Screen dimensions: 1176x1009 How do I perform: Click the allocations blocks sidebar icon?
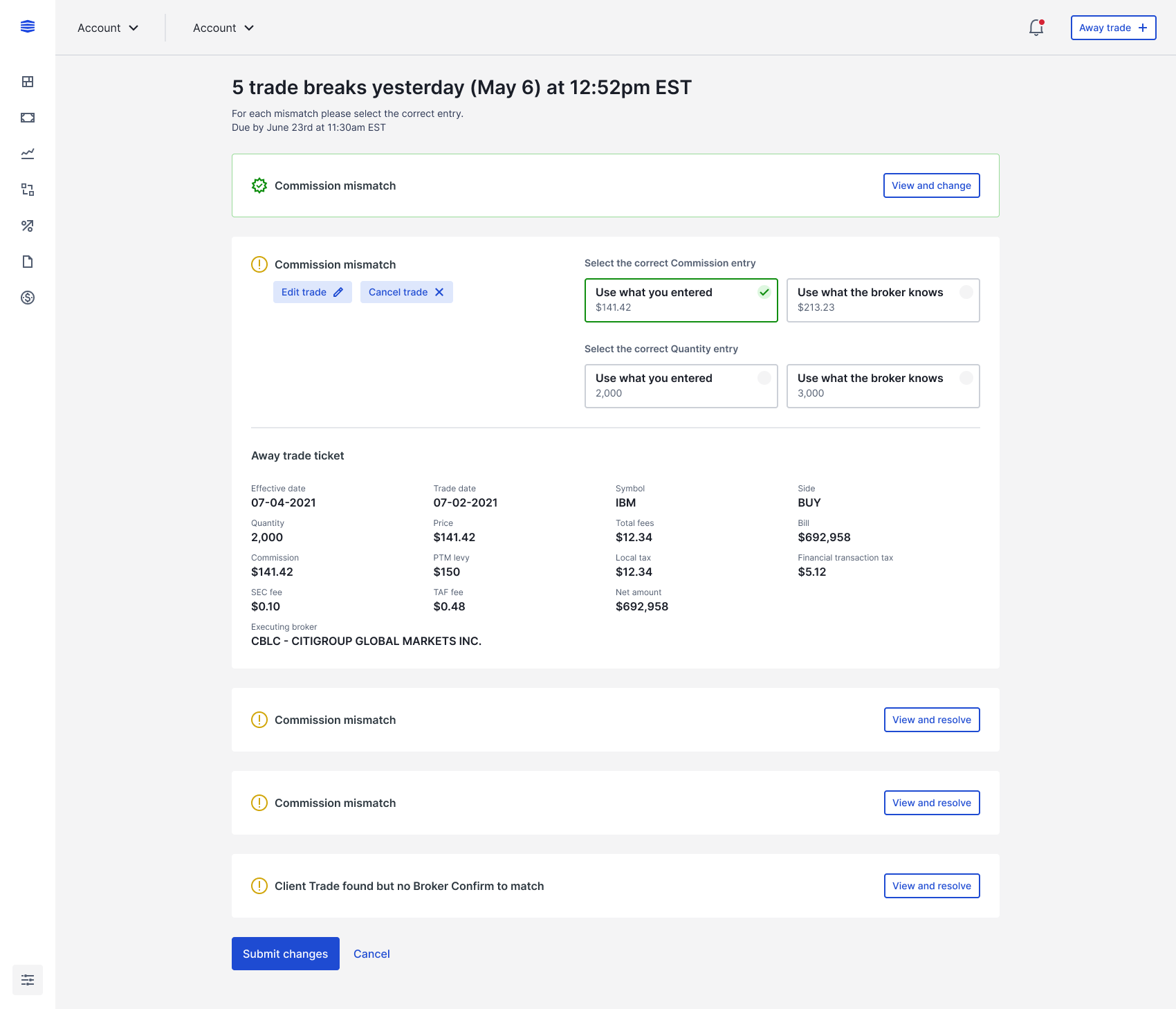pyautogui.click(x=28, y=190)
